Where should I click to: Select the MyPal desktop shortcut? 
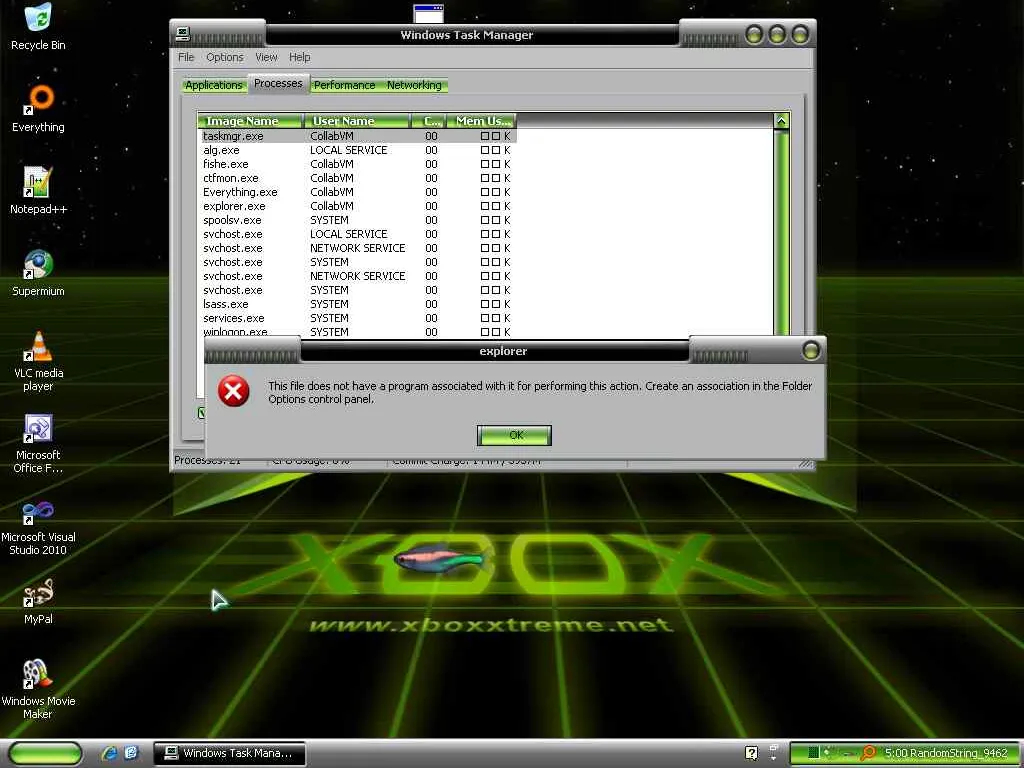(x=38, y=601)
